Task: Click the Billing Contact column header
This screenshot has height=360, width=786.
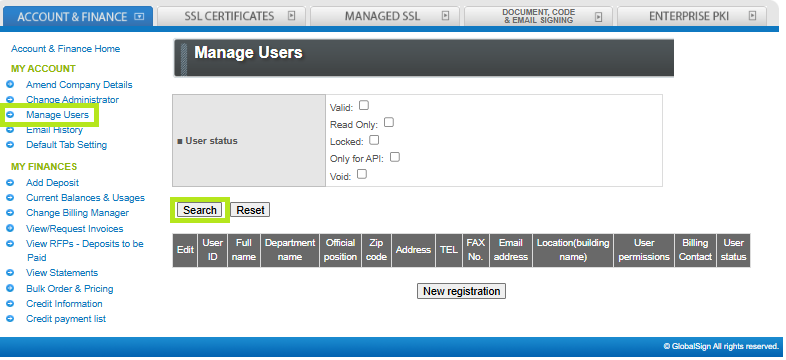Action: 695,250
